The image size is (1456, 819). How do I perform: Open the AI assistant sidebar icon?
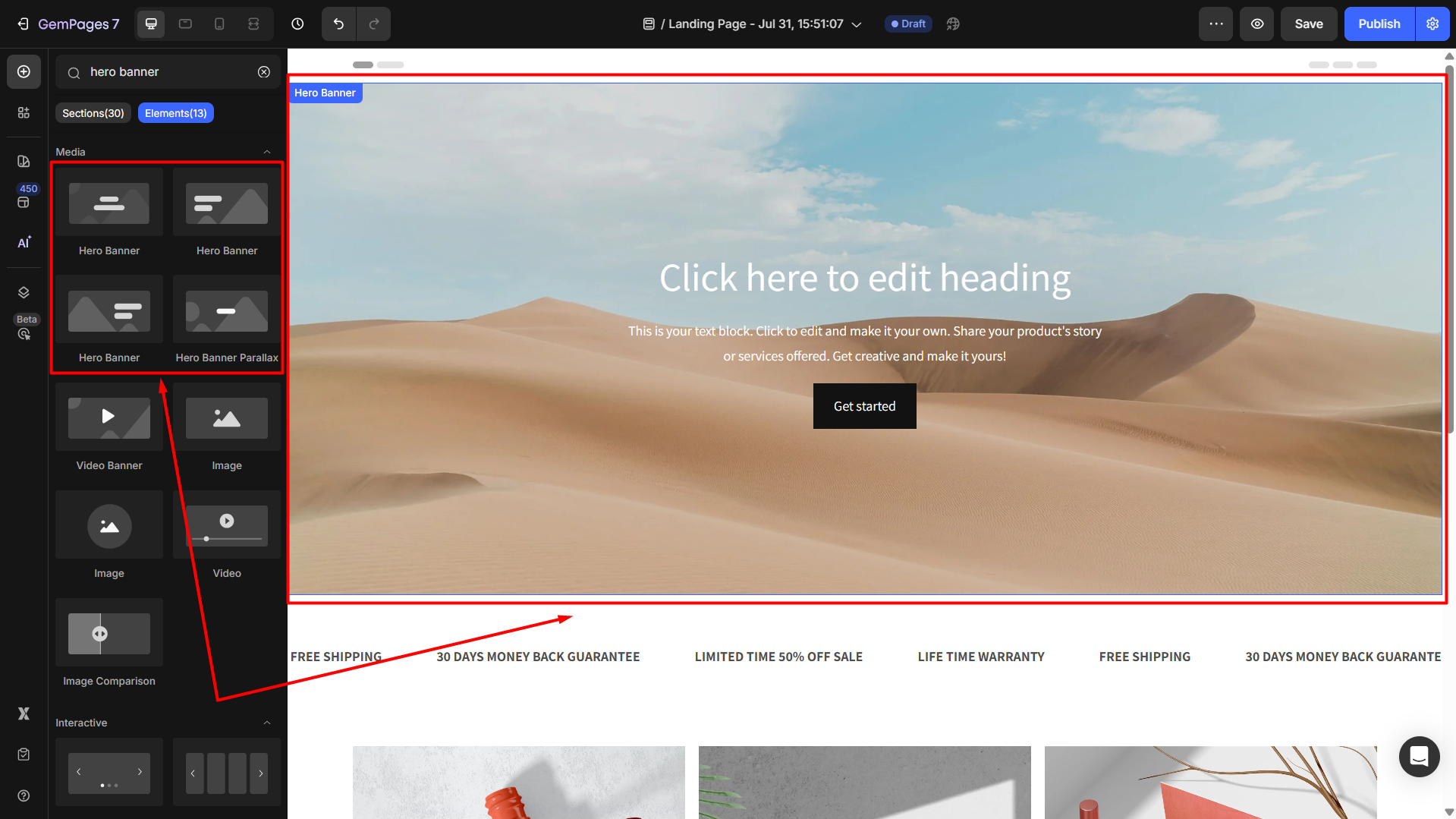coord(24,243)
